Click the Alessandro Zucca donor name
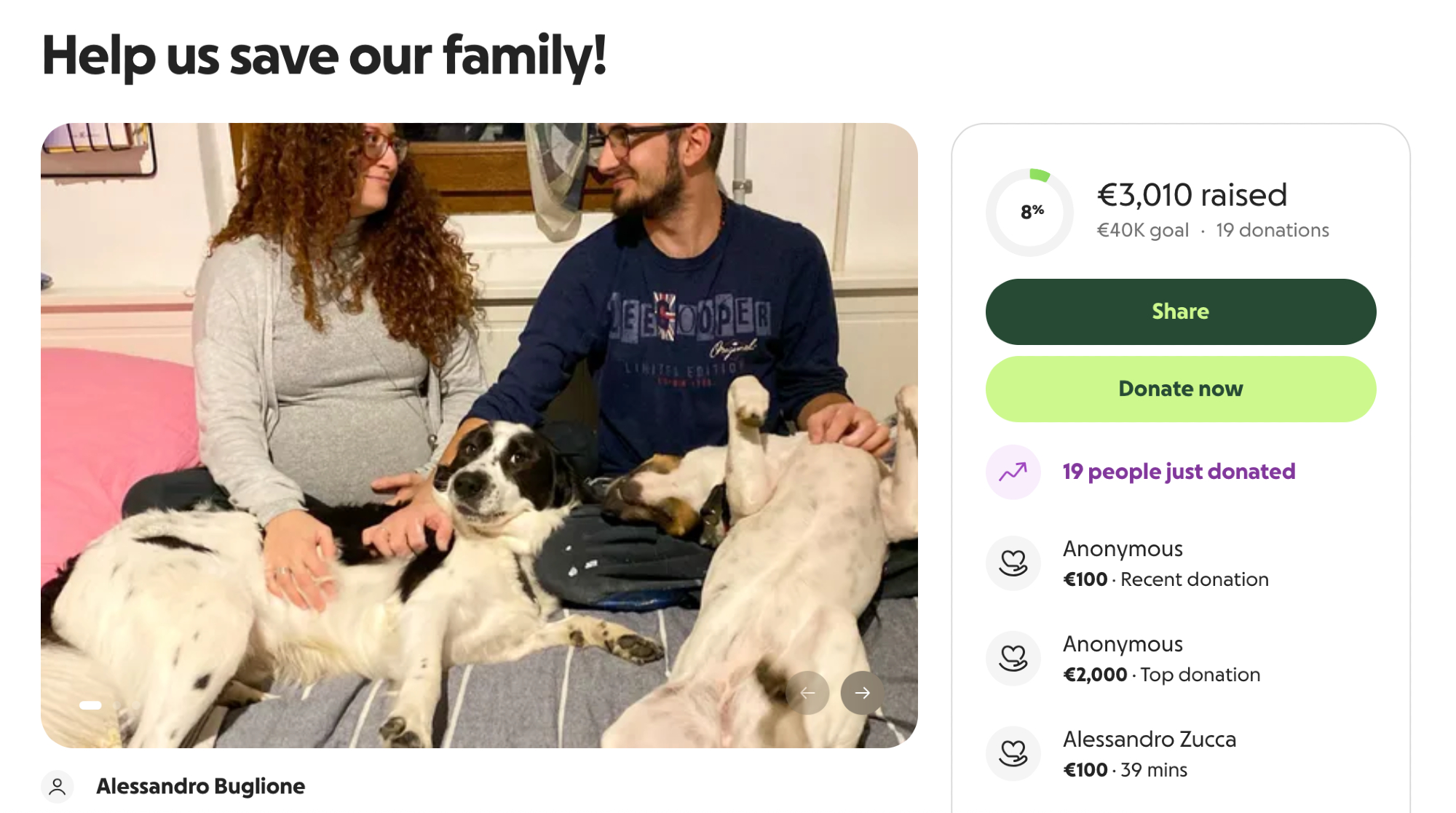1456x813 pixels. (x=1150, y=739)
